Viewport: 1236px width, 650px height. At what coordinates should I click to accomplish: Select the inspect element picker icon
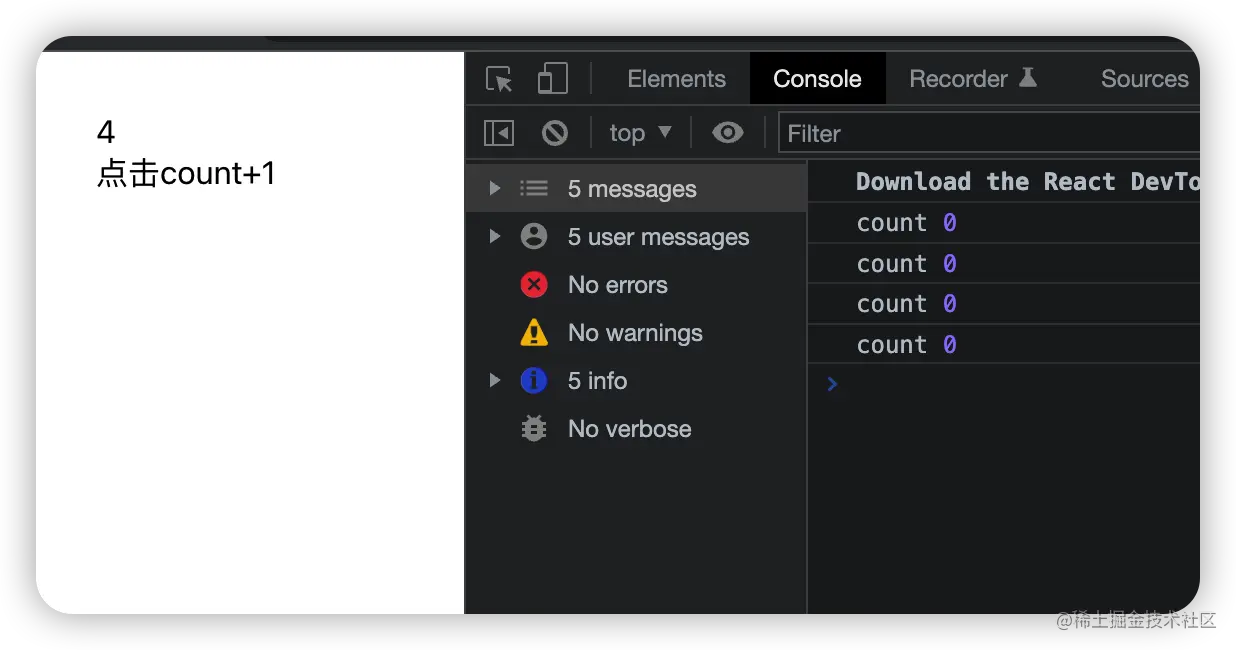coord(499,79)
